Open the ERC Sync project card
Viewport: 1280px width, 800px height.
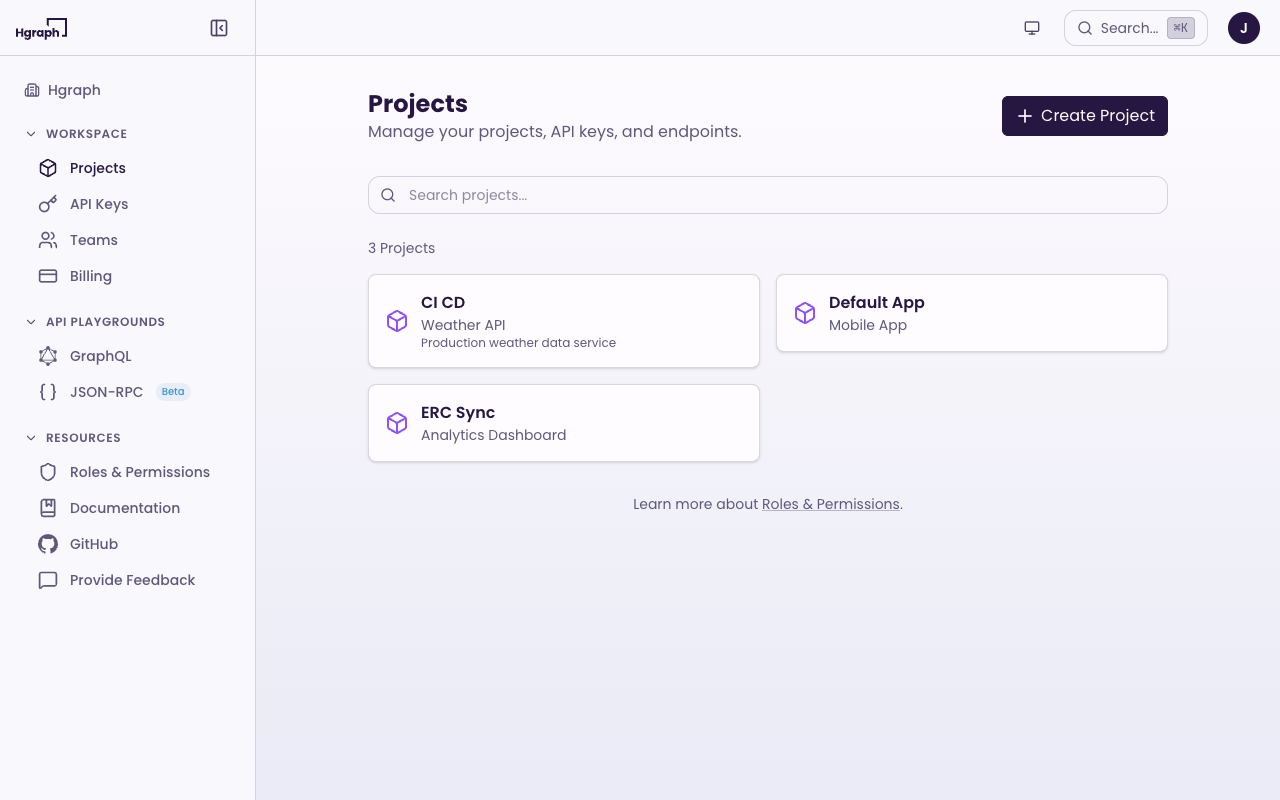pyautogui.click(x=563, y=422)
